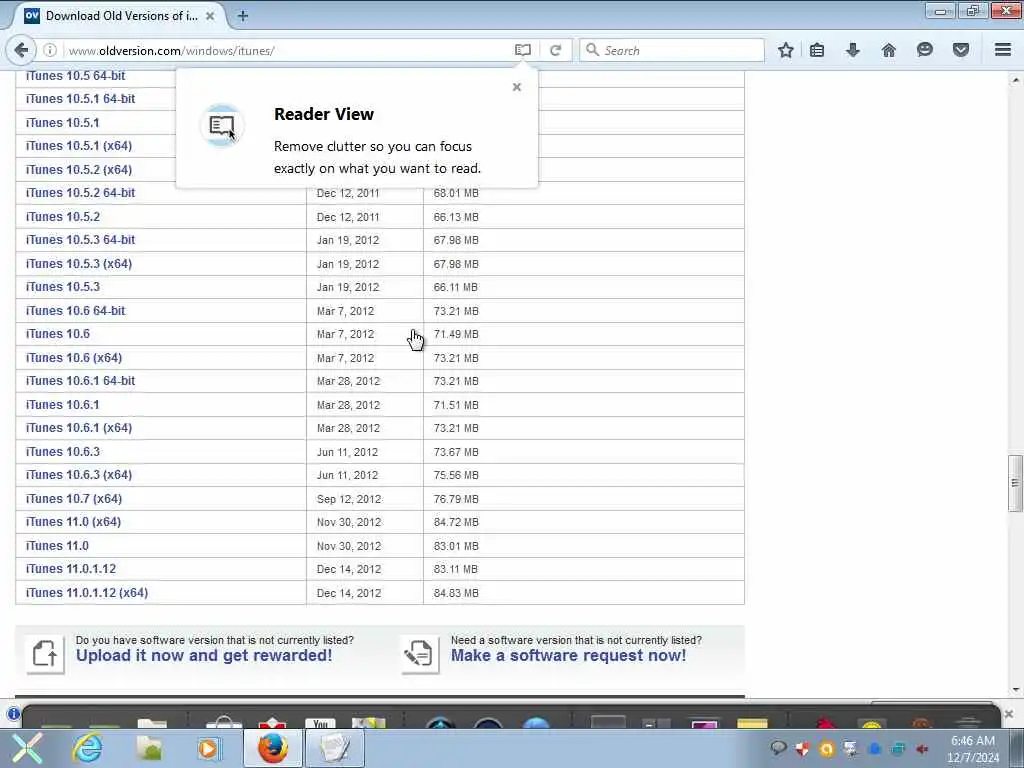The height and width of the screenshot is (768, 1024).
Task: Launch Internet Explorer from taskbar
Action: point(88,748)
